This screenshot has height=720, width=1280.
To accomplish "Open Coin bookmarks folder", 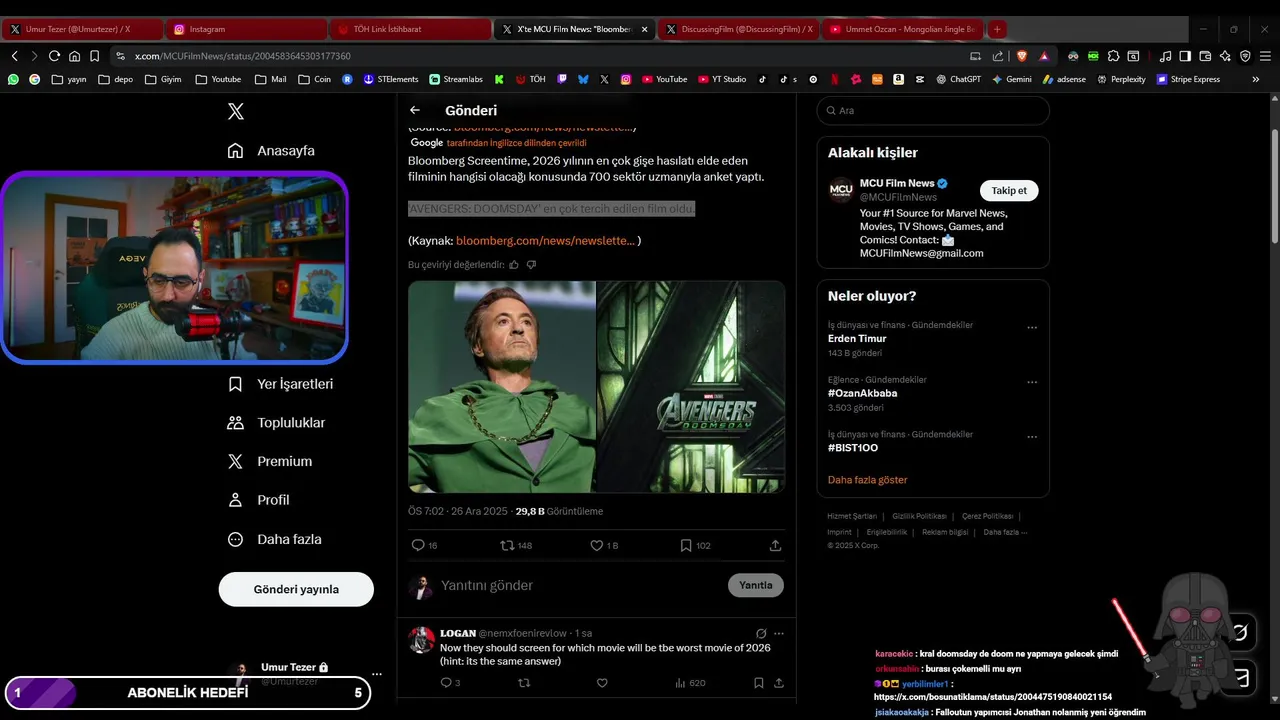I will tap(314, 79).
